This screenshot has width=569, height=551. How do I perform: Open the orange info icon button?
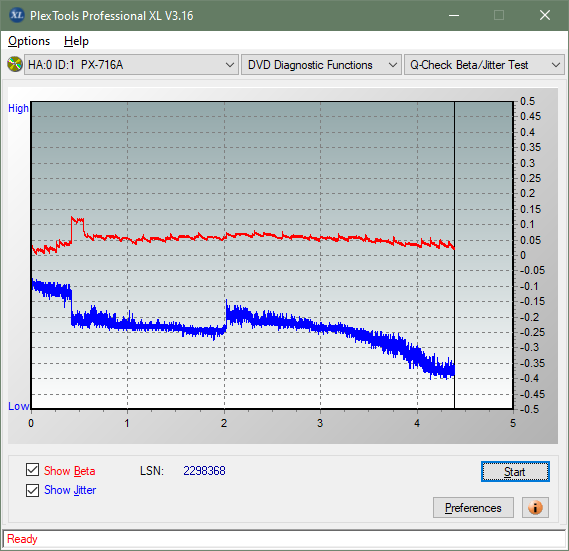[x=535, y=507]
